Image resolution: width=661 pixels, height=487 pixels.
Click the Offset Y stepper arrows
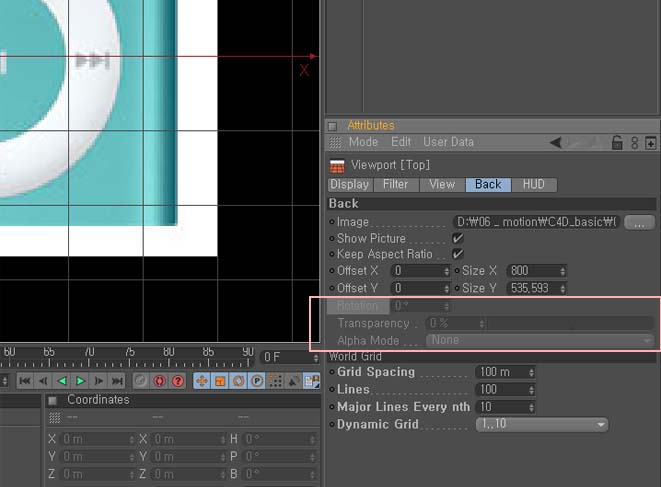tap(446, 288)
